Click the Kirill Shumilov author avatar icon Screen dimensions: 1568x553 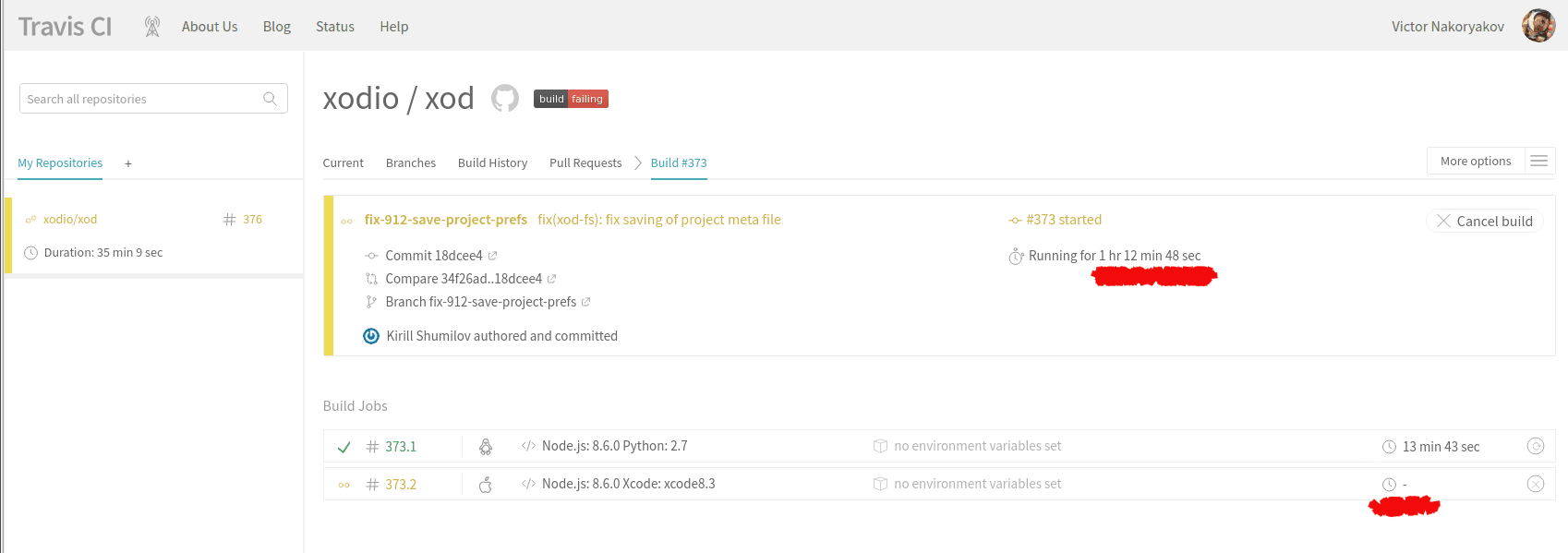[371, 336]
